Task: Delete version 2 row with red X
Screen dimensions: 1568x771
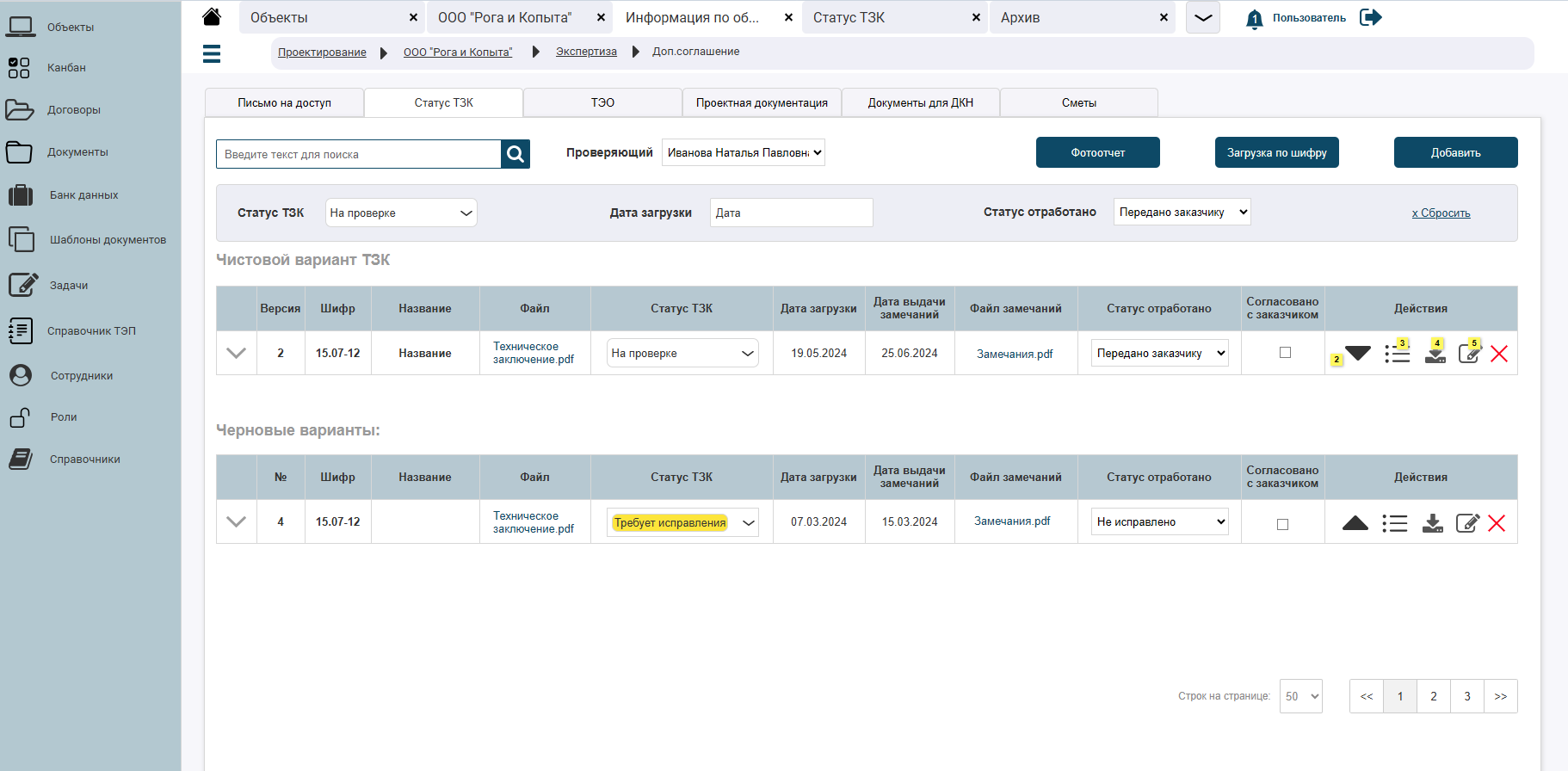Action: pyautogui.click(x=1499, y=354)
